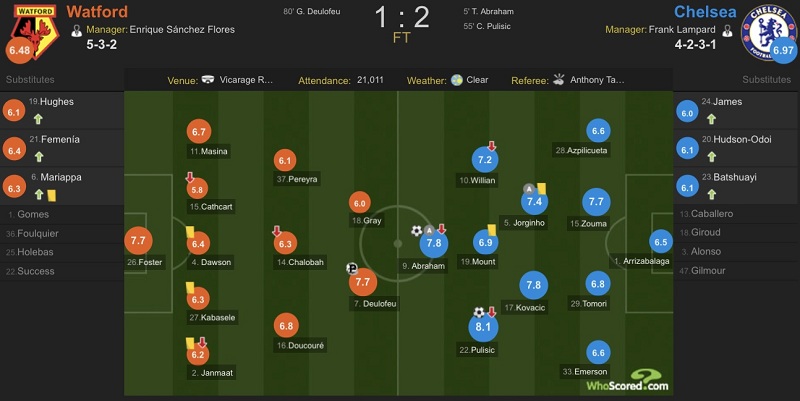Click the WhoScored.com logo

coord(628,381)
